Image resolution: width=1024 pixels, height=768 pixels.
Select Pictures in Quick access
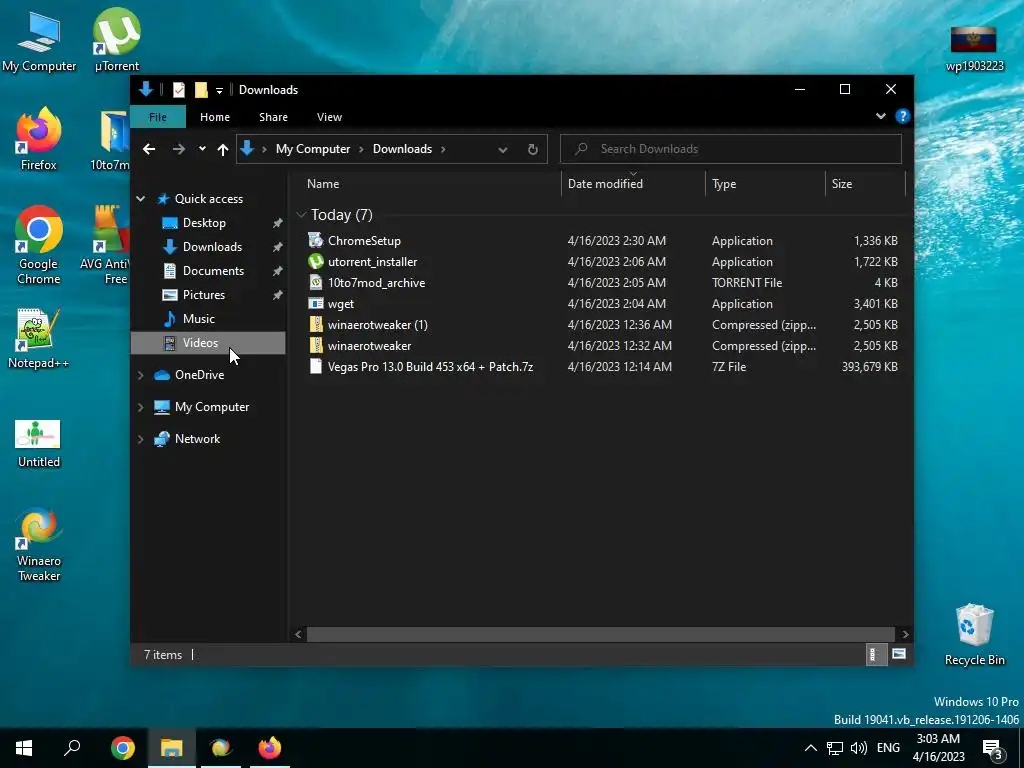coord(204,295)
